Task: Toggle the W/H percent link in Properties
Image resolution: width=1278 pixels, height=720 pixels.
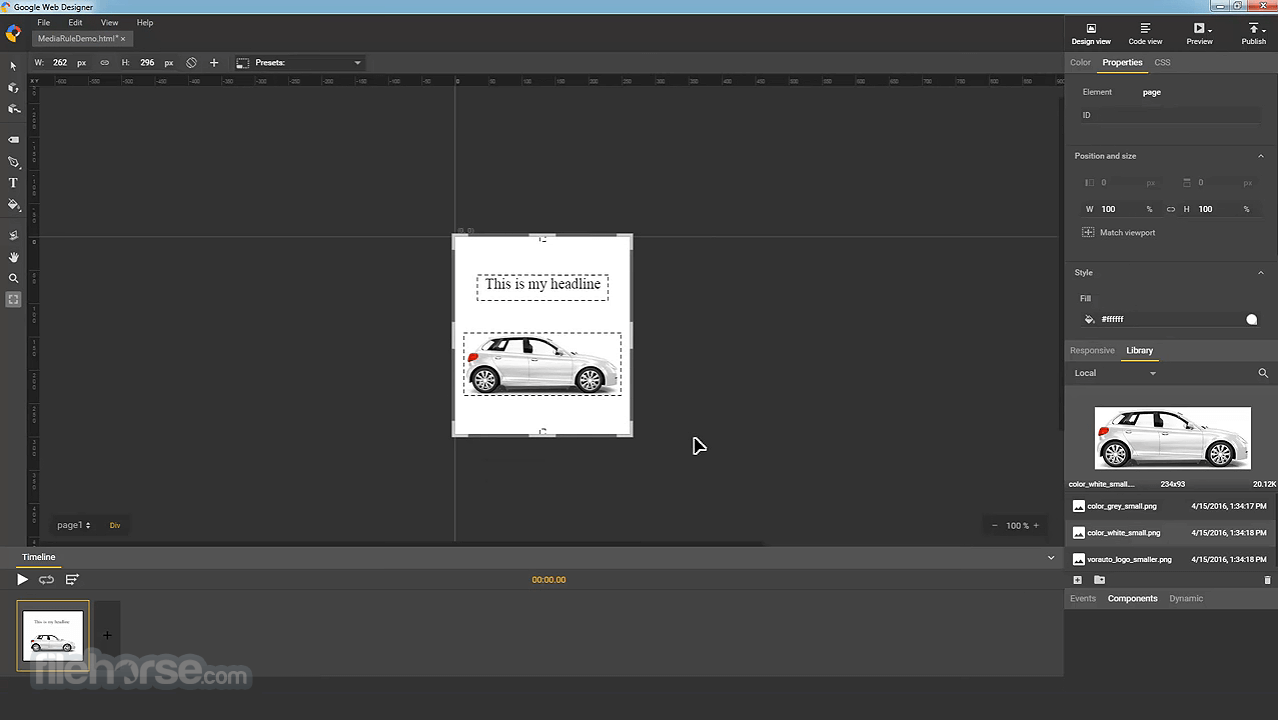Action: [x=1170, y=209]
